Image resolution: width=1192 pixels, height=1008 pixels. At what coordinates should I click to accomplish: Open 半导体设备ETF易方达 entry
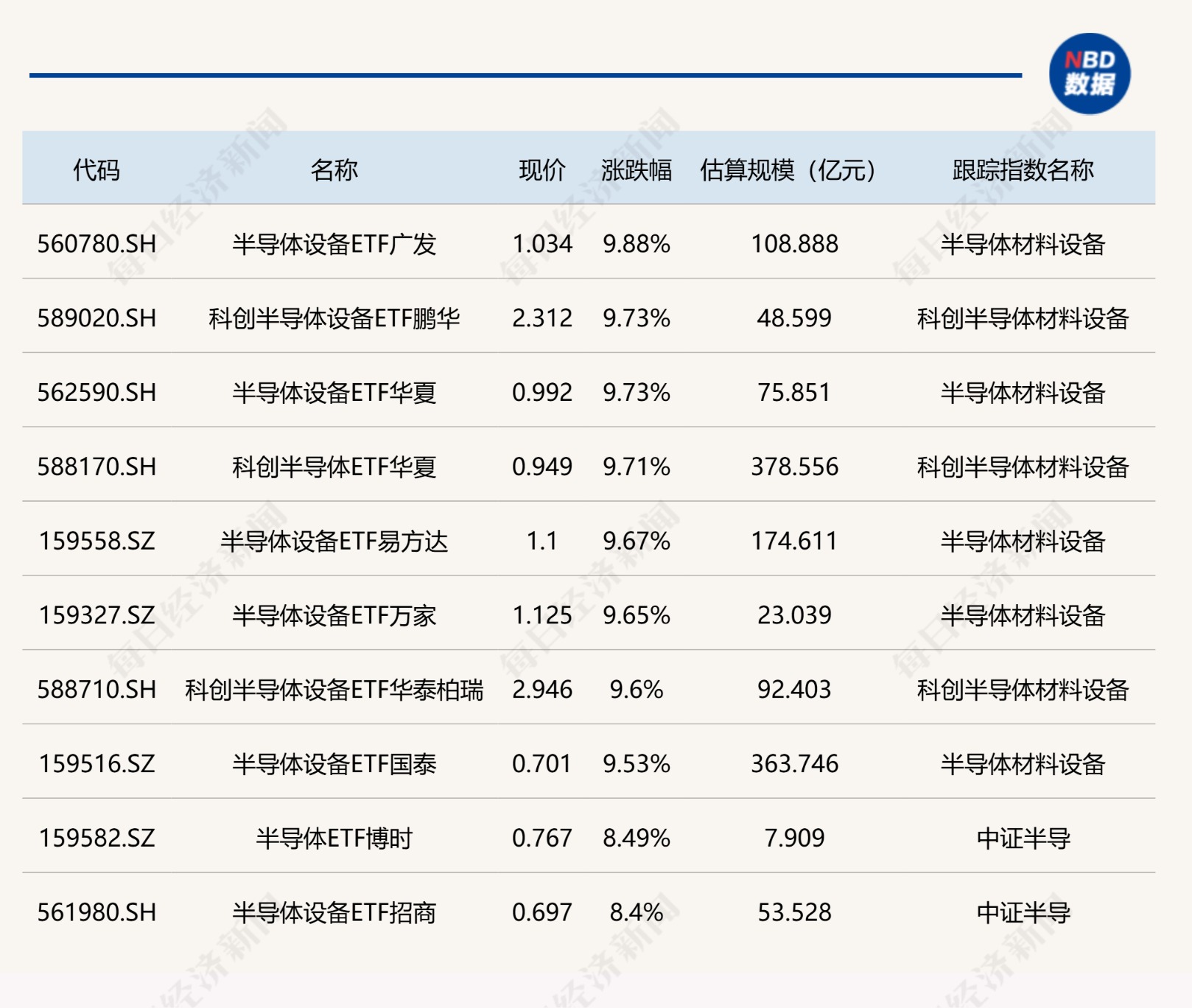point(334,542)
